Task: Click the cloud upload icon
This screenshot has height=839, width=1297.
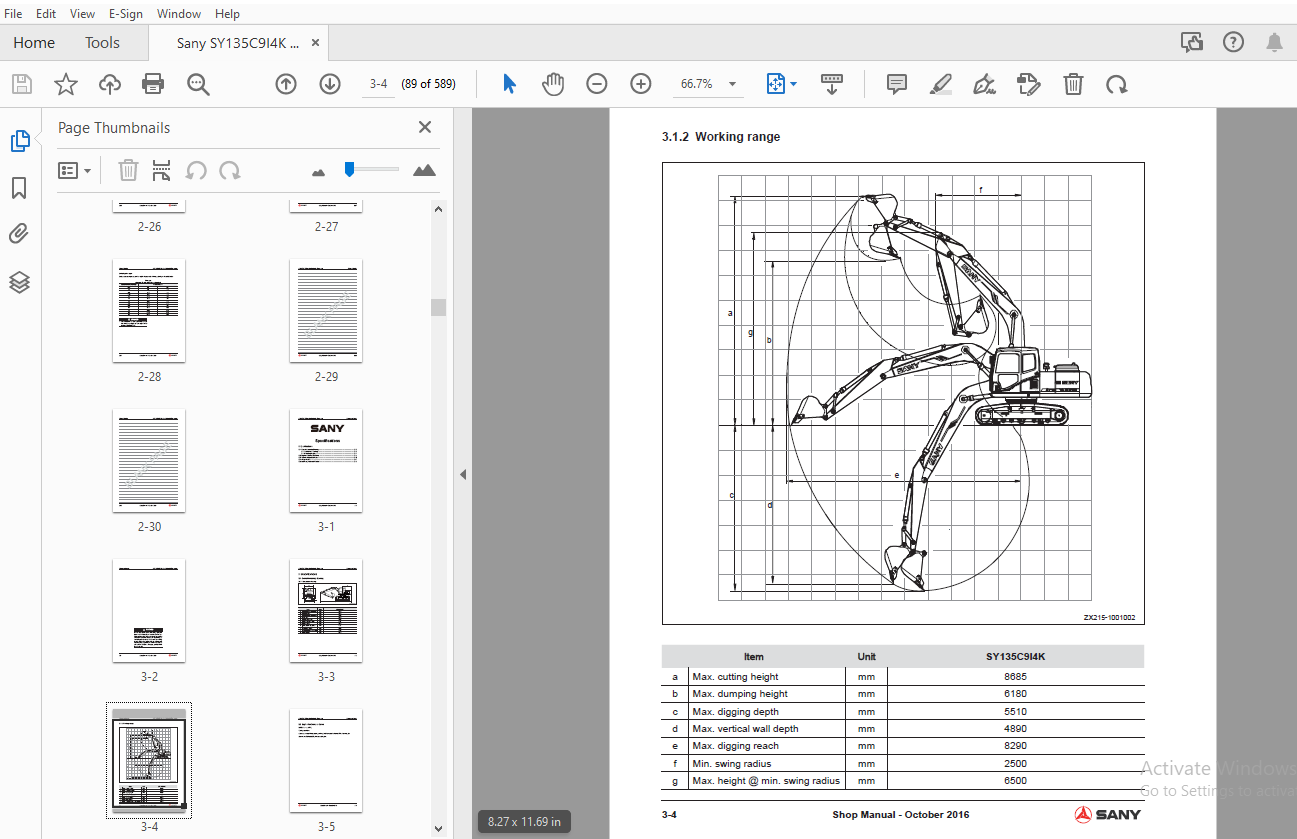Action: tap(110, 84)
